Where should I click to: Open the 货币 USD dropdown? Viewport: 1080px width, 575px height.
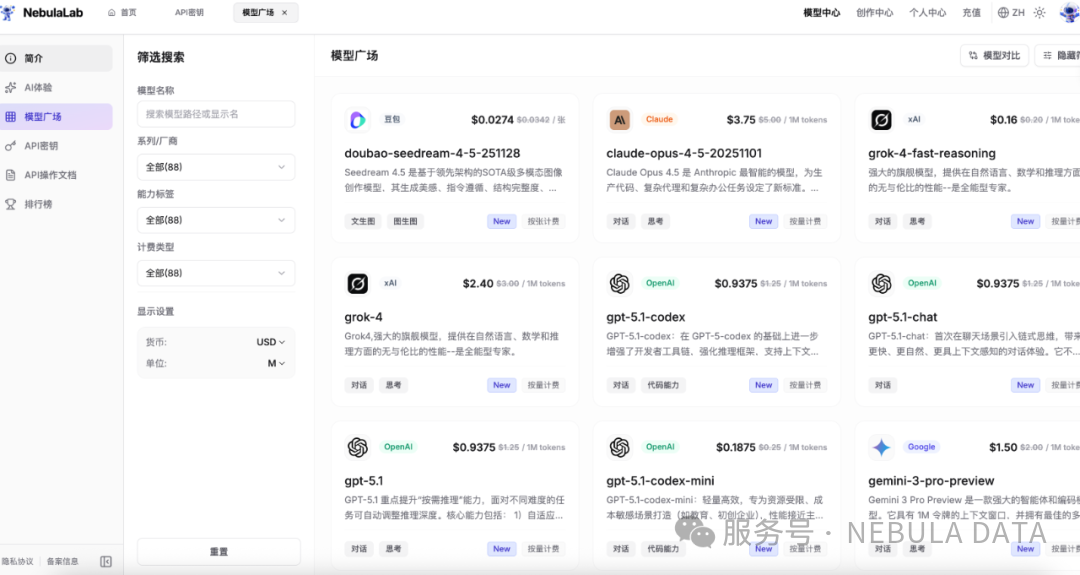tap(271, 342)
